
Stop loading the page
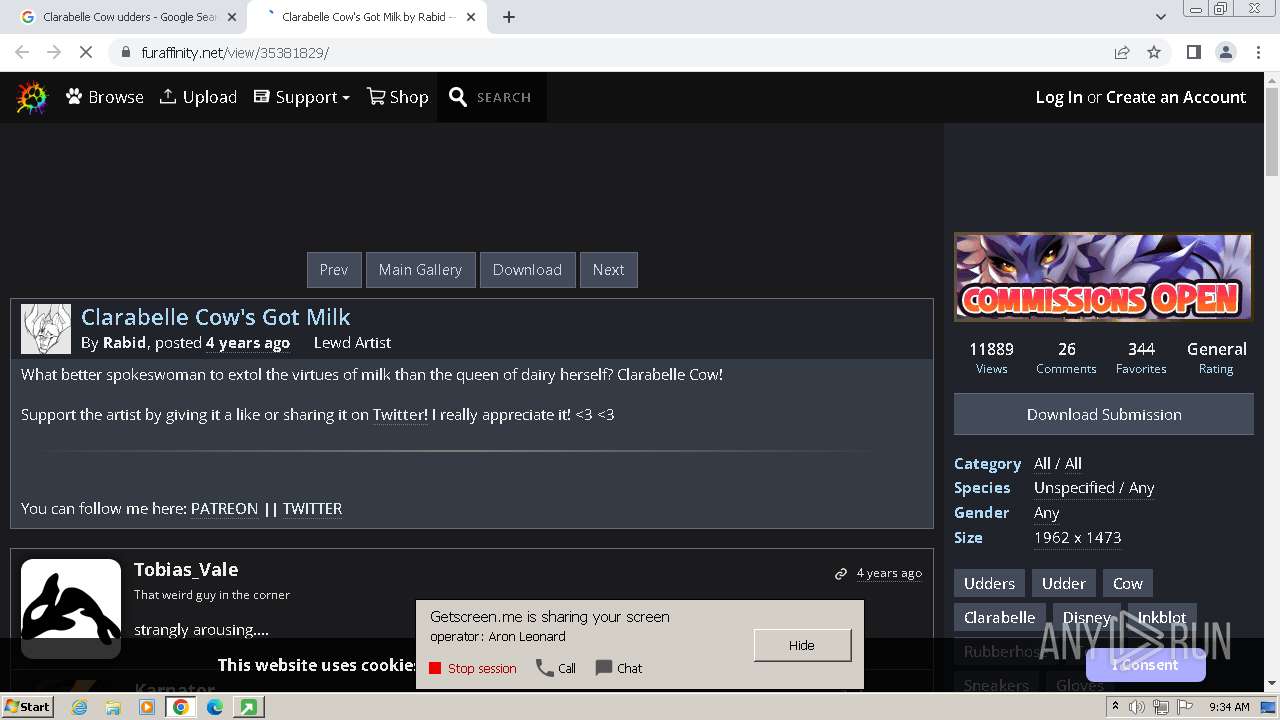[x=86, y=52]
